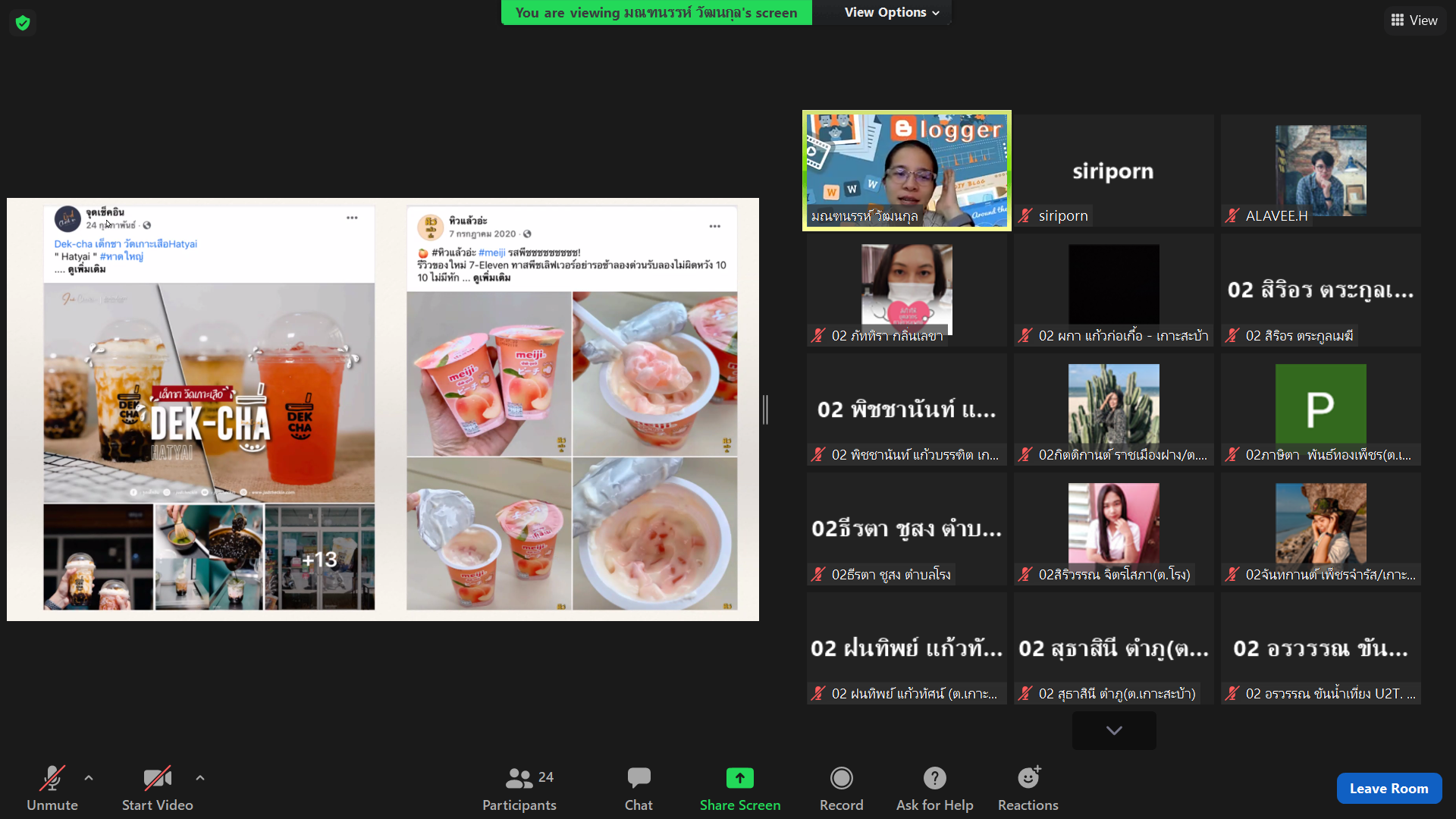This screenshot has width=1456, height=819.
Task: Click muted mic icon on 02ธีรตา tile
Action: (818, 575)
